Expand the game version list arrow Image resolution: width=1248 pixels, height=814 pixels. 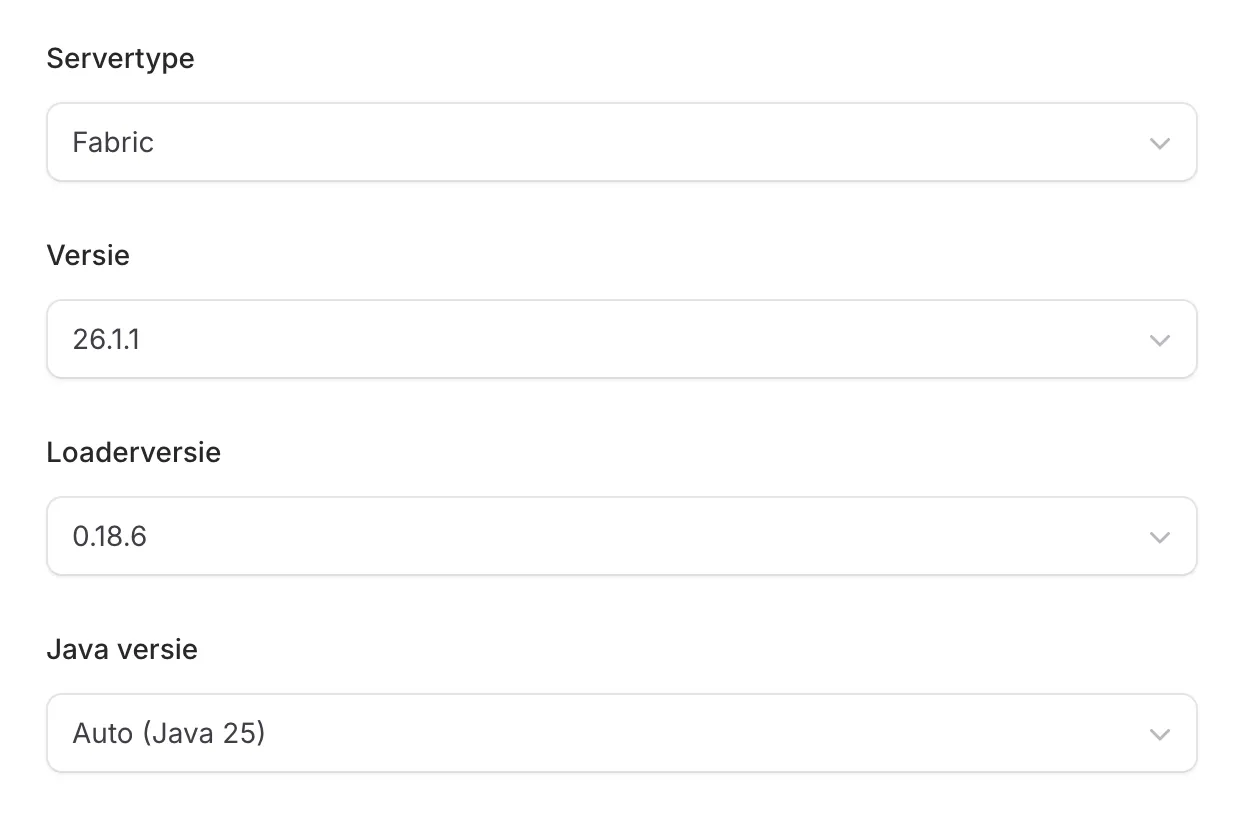point(1160,340)
